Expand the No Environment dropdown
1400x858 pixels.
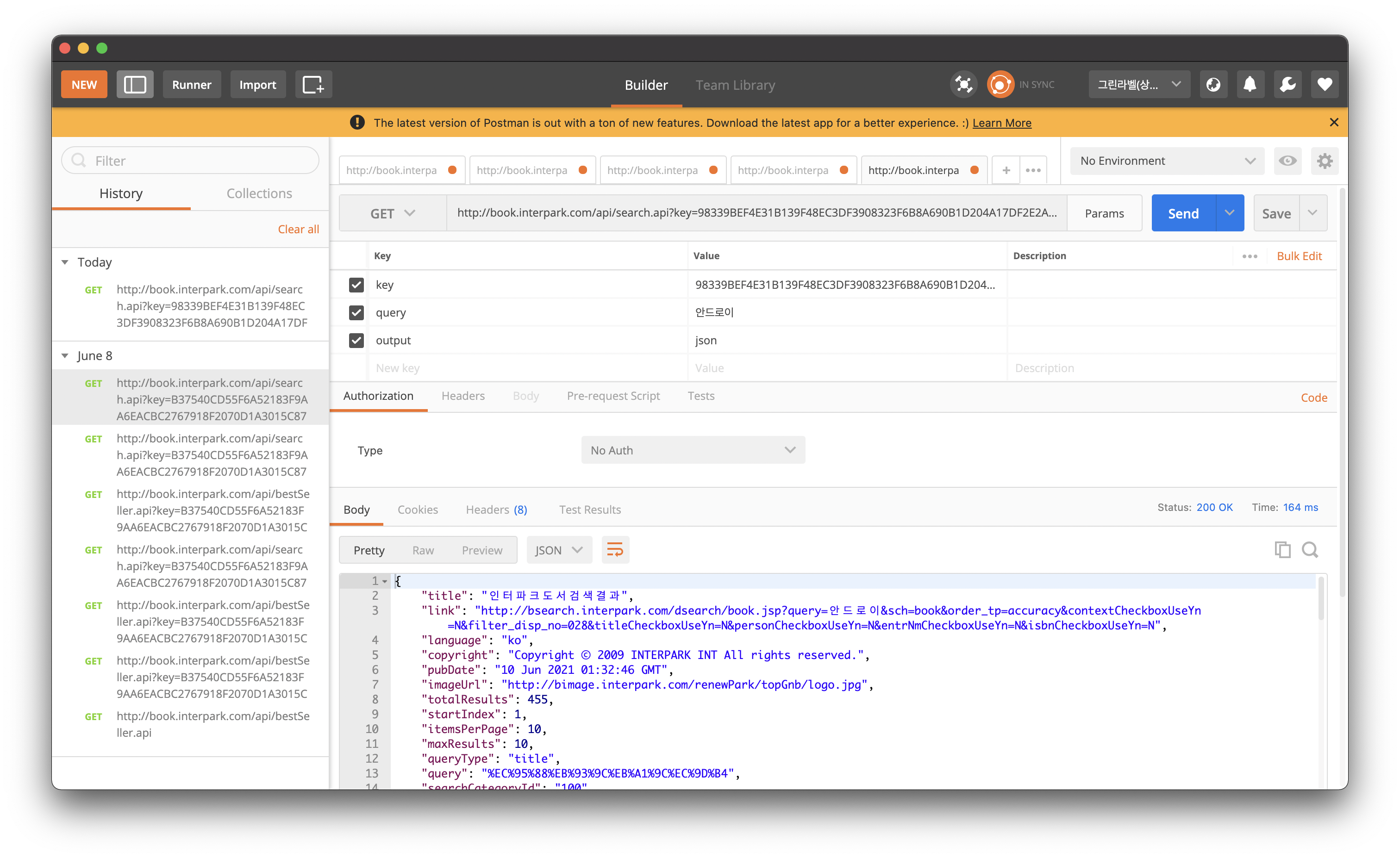coord(1167,161)
